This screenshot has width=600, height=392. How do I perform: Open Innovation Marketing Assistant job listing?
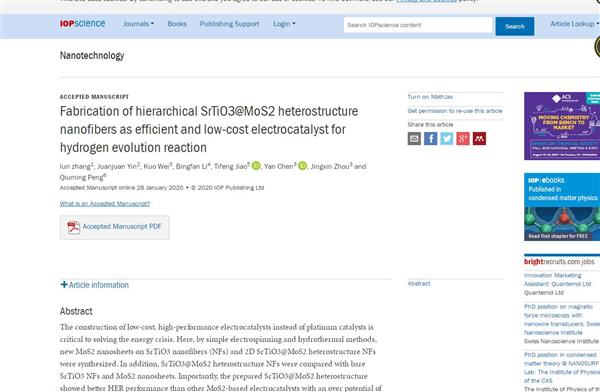558,279
